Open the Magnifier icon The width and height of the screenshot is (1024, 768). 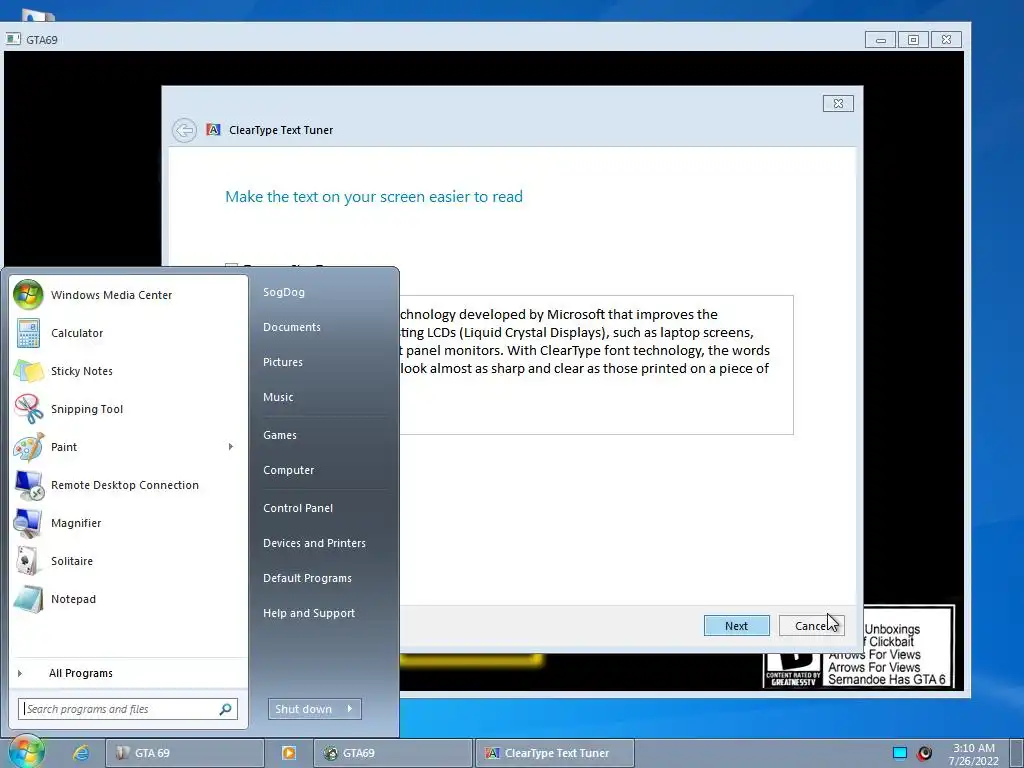click(x=28, y=523)
